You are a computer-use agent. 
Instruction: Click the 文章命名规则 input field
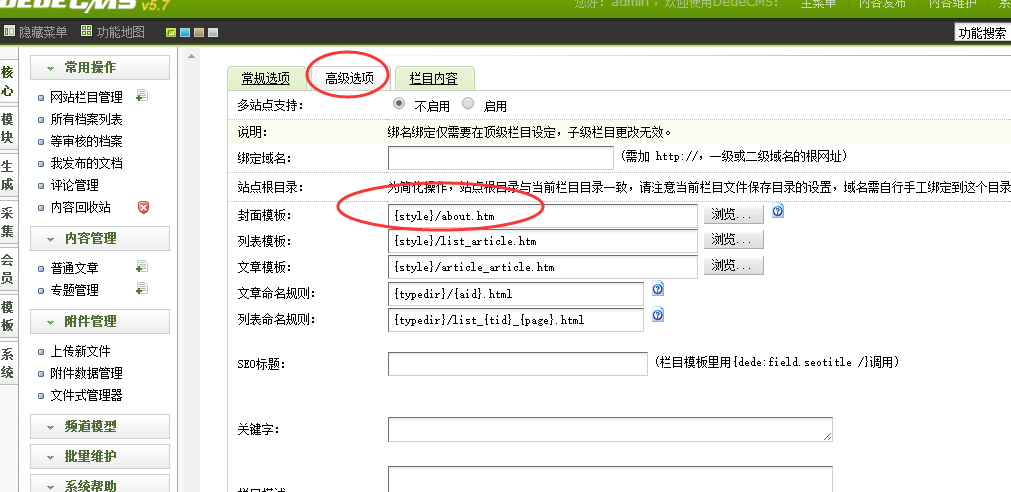[516, 294]
